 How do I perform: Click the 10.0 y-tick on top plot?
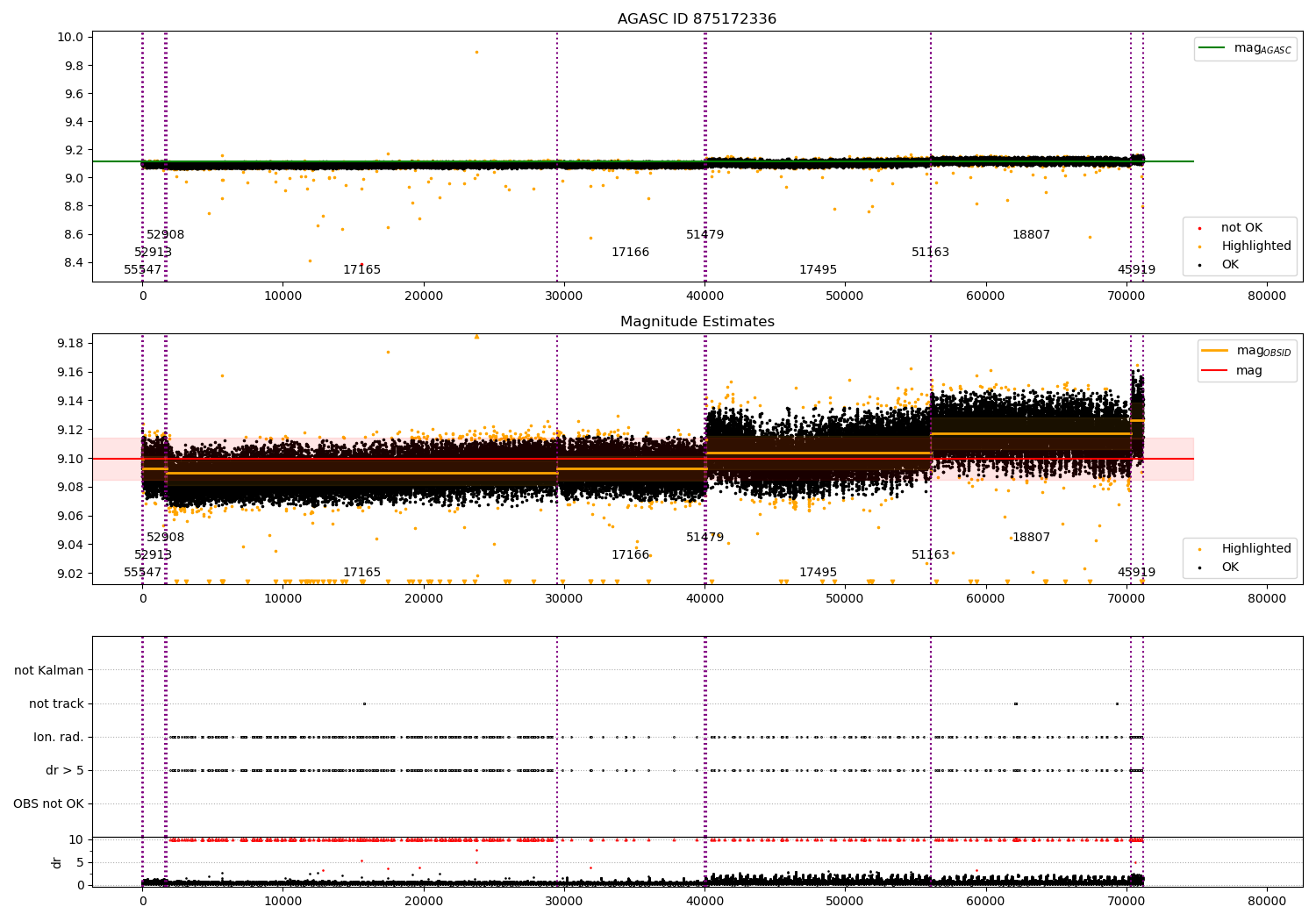click(70, 37)
